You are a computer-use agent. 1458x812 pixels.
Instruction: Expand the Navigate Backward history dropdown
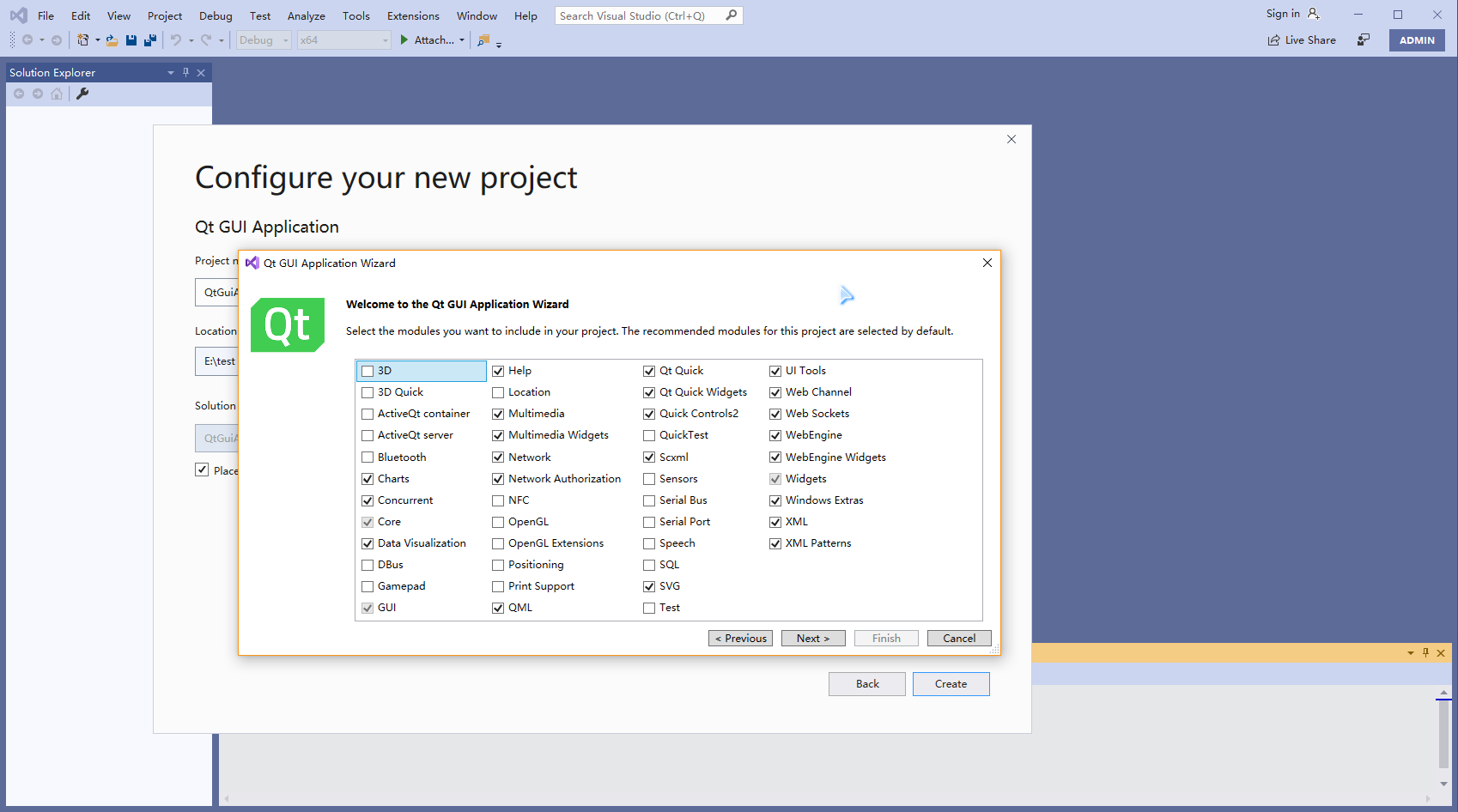(41, 40)
